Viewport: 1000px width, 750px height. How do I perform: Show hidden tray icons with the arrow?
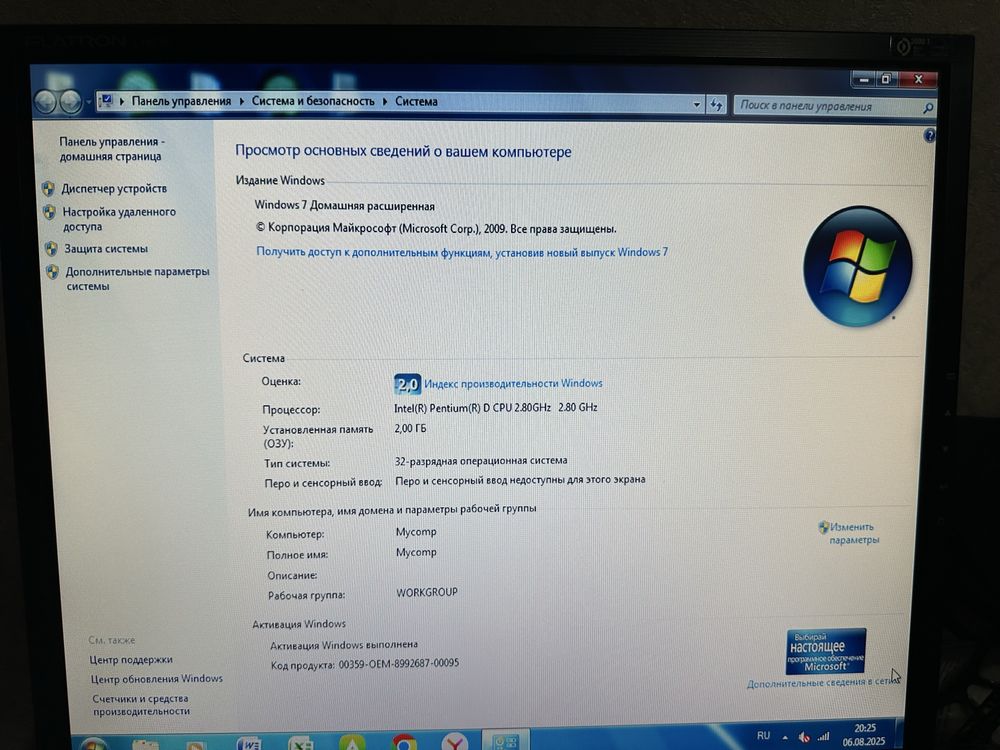click(784, 737)
